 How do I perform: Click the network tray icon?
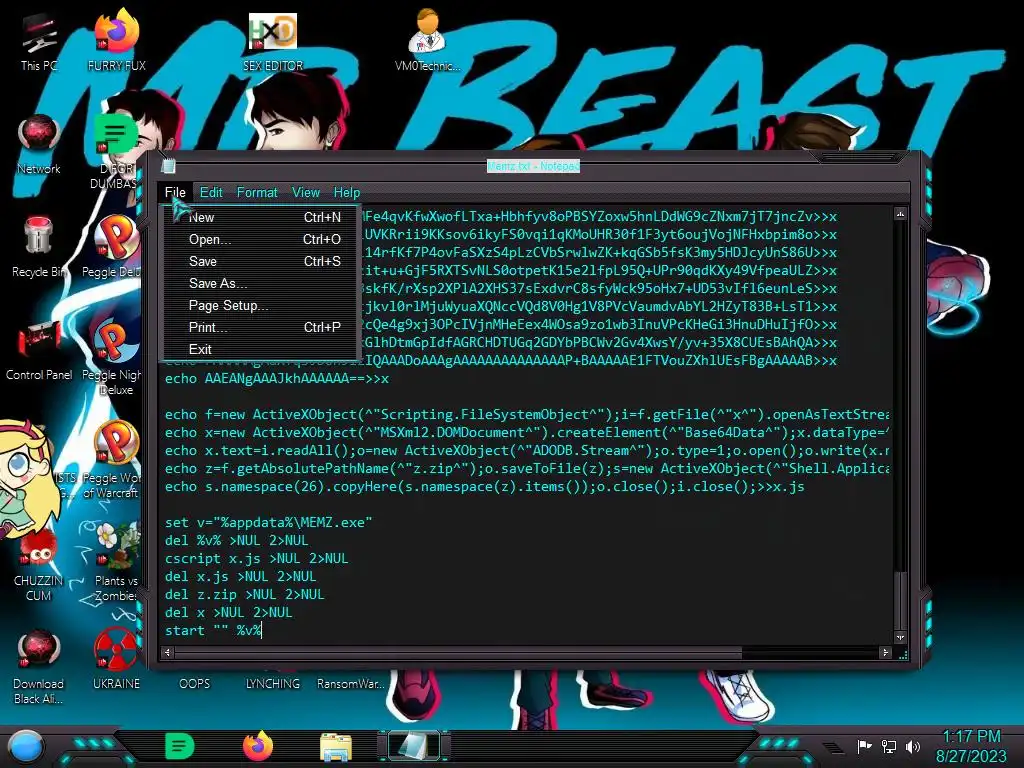tap(889, 746)
